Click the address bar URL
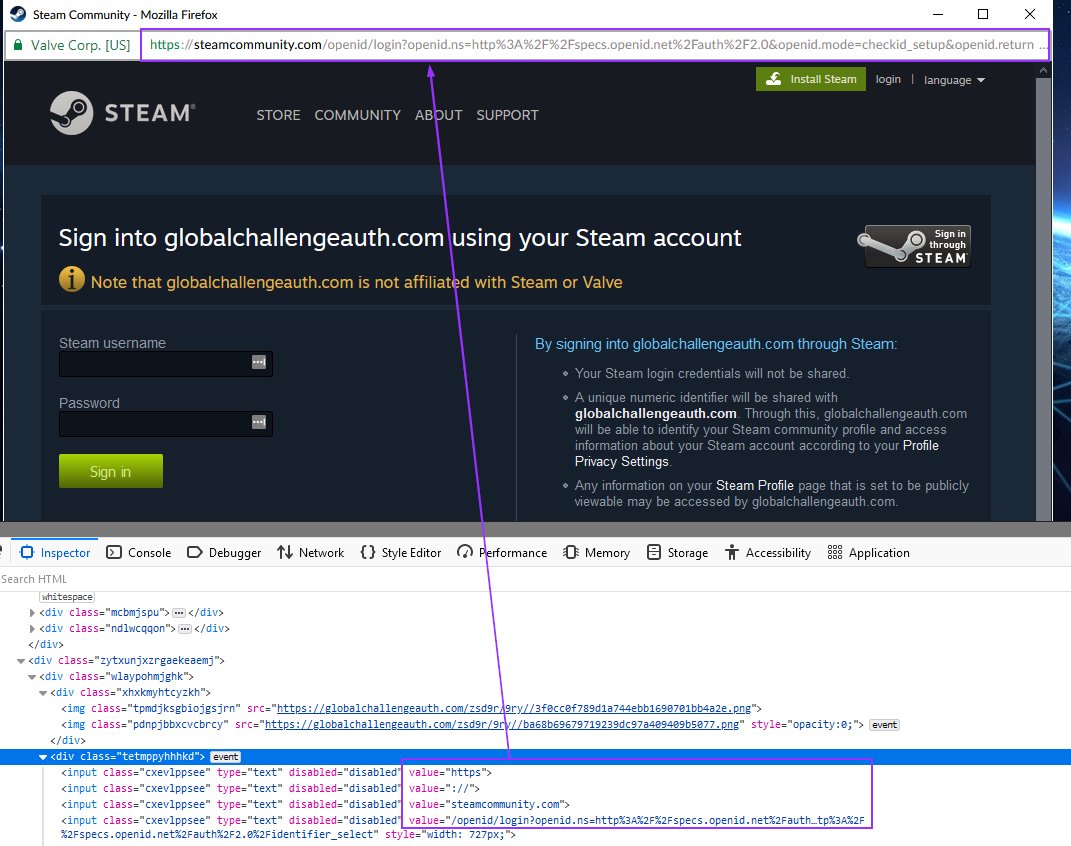 pyautogui.click(x=594, y=45)
